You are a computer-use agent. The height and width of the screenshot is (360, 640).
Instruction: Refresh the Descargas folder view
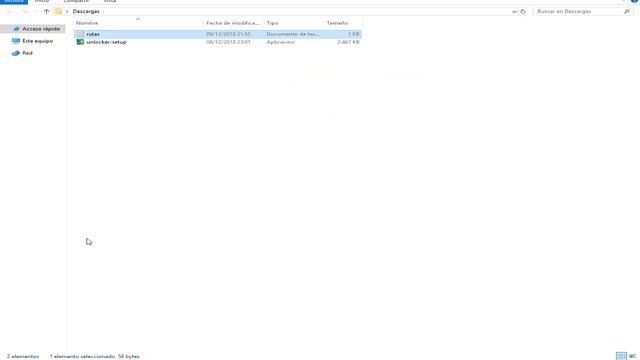(x=523, y=11)
